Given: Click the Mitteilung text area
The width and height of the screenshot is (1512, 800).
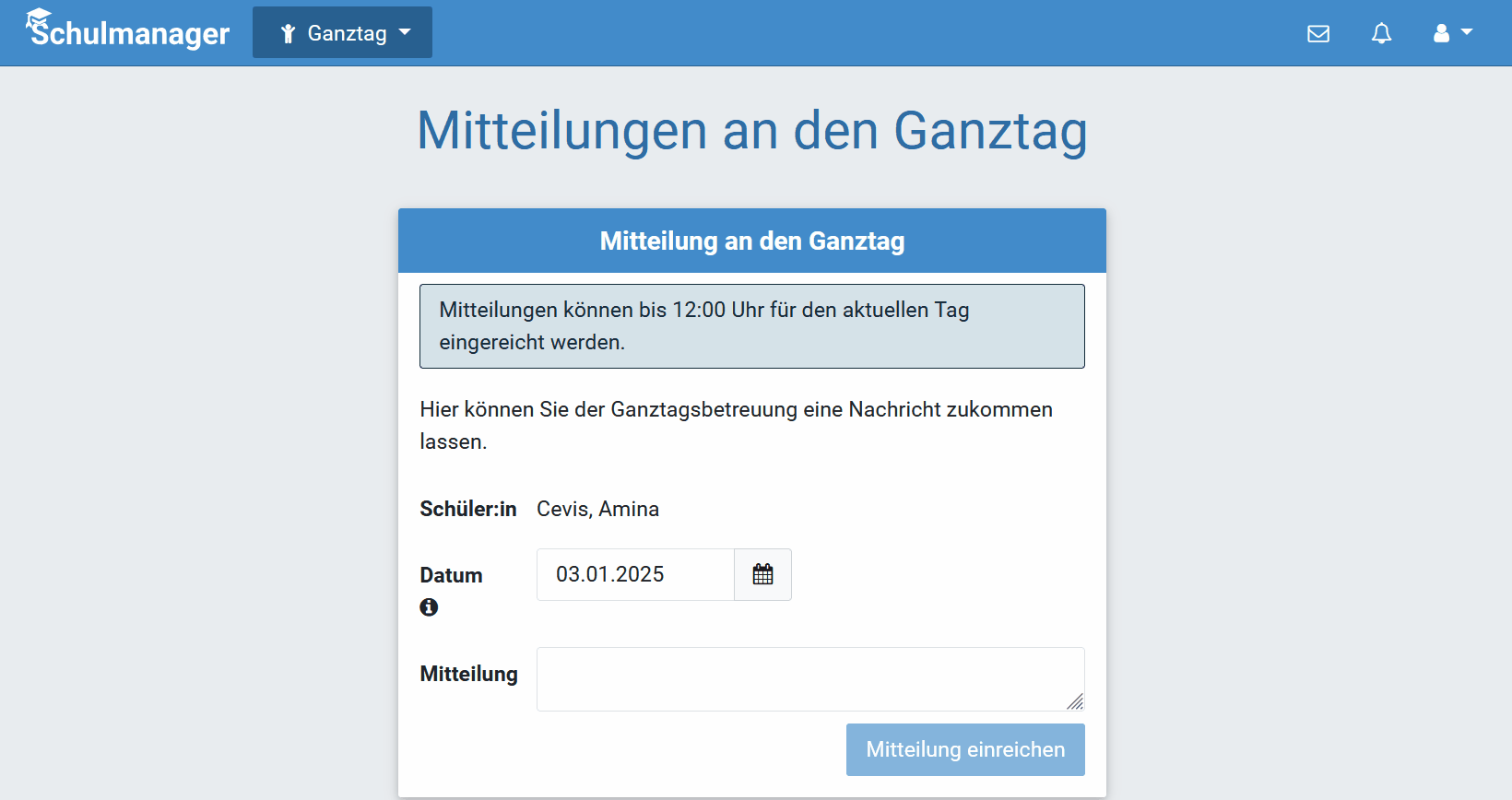Looking at the screenshot, I should (810, 679).
